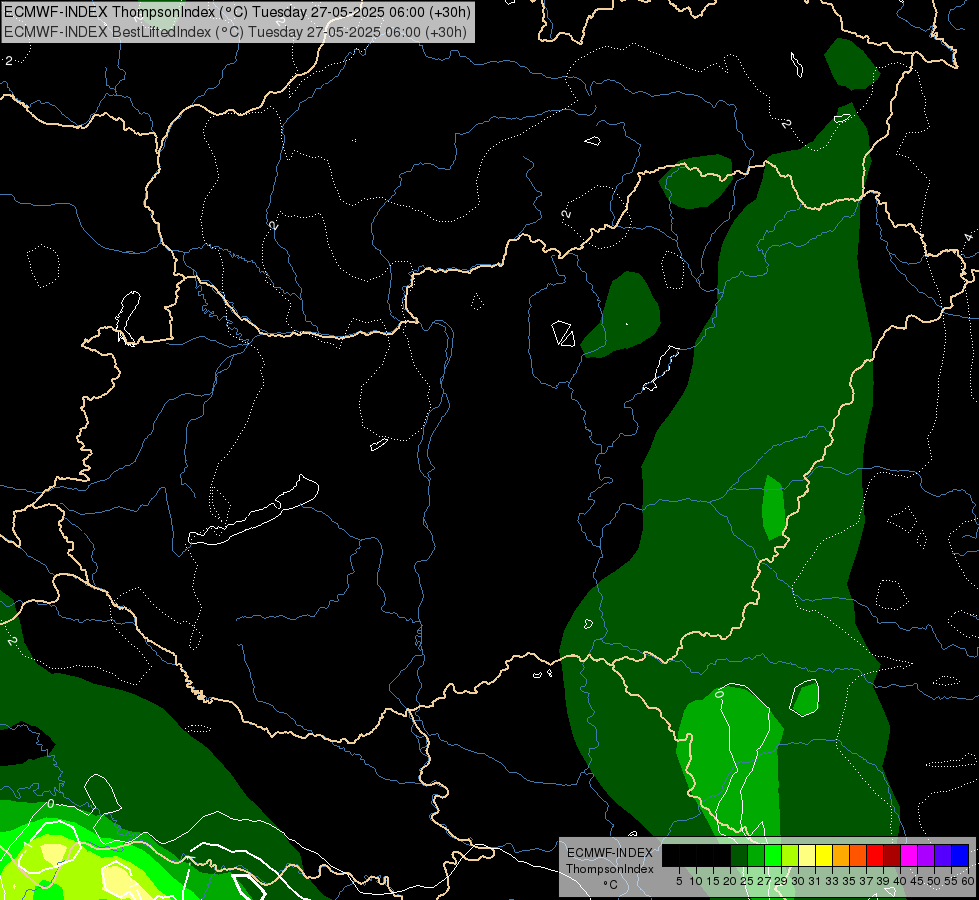Select the blue 55-60 legend swatch
979x900 pixels.
pyautogui.click(x=960, y=855)
